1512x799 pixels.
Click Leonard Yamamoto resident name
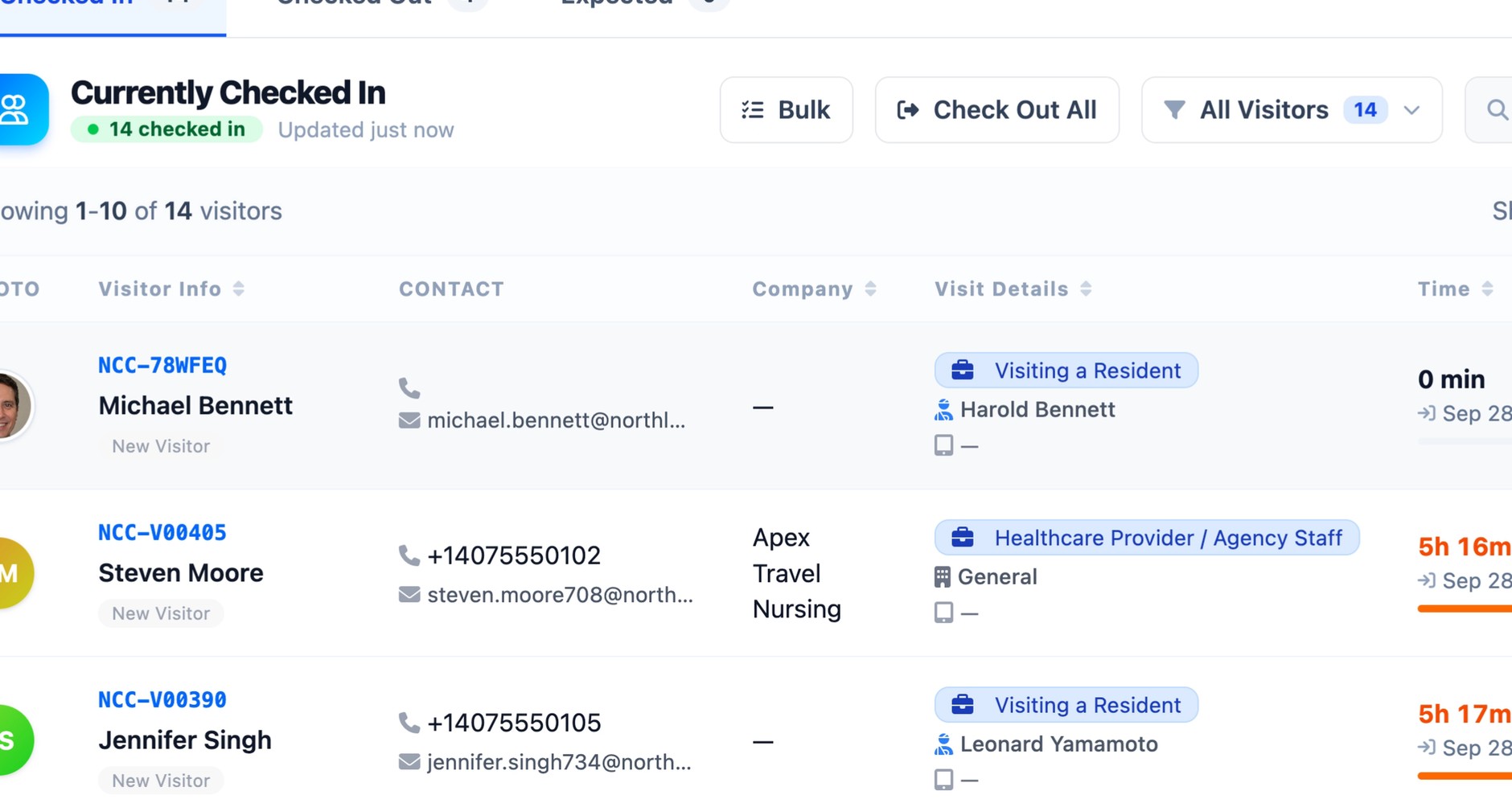tap(1059, 744)
